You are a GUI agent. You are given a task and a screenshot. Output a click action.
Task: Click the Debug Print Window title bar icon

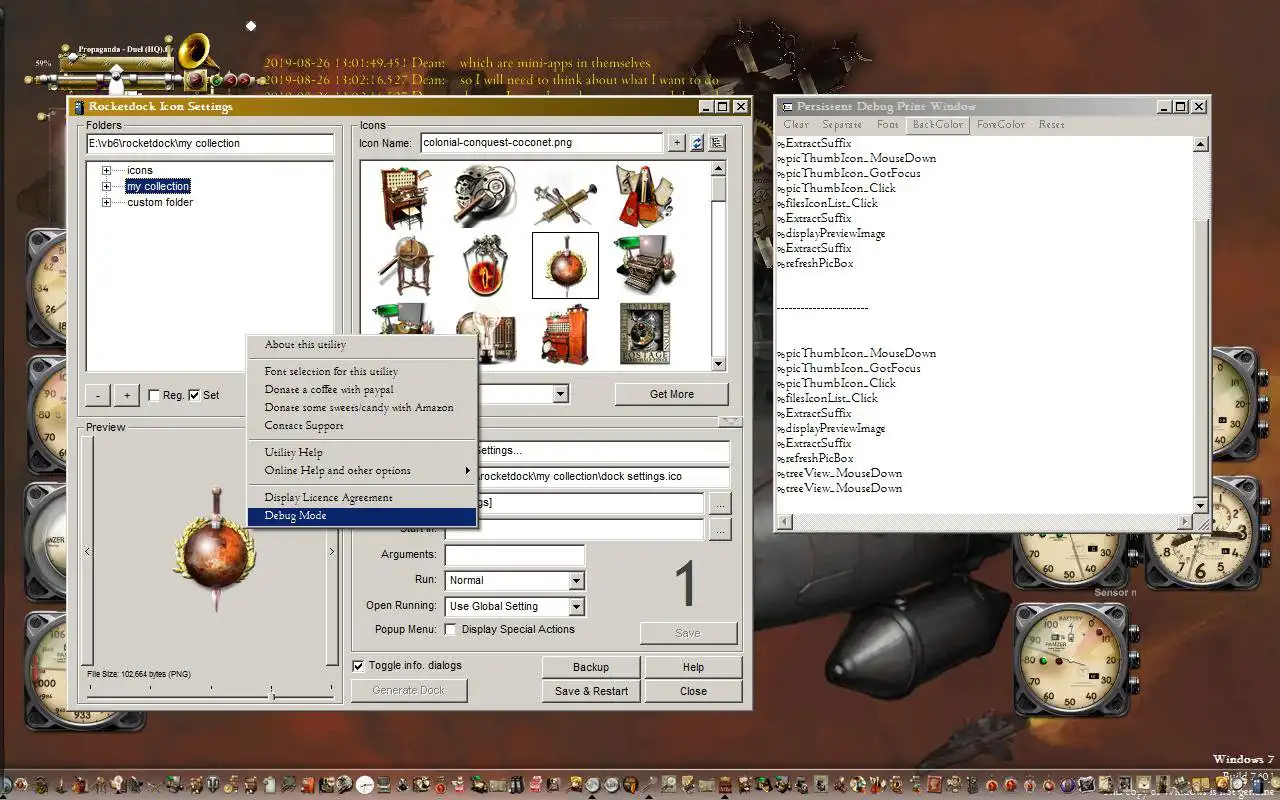pyautogui.click(x=786, y=106)
